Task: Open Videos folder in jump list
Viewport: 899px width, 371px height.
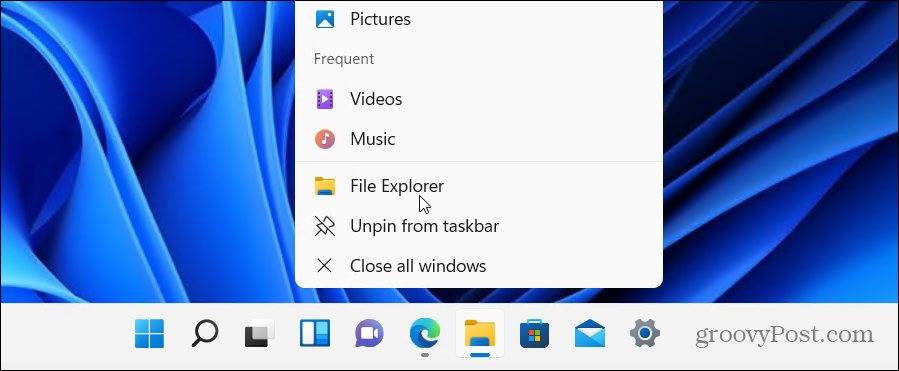Action: pos(479,99)
